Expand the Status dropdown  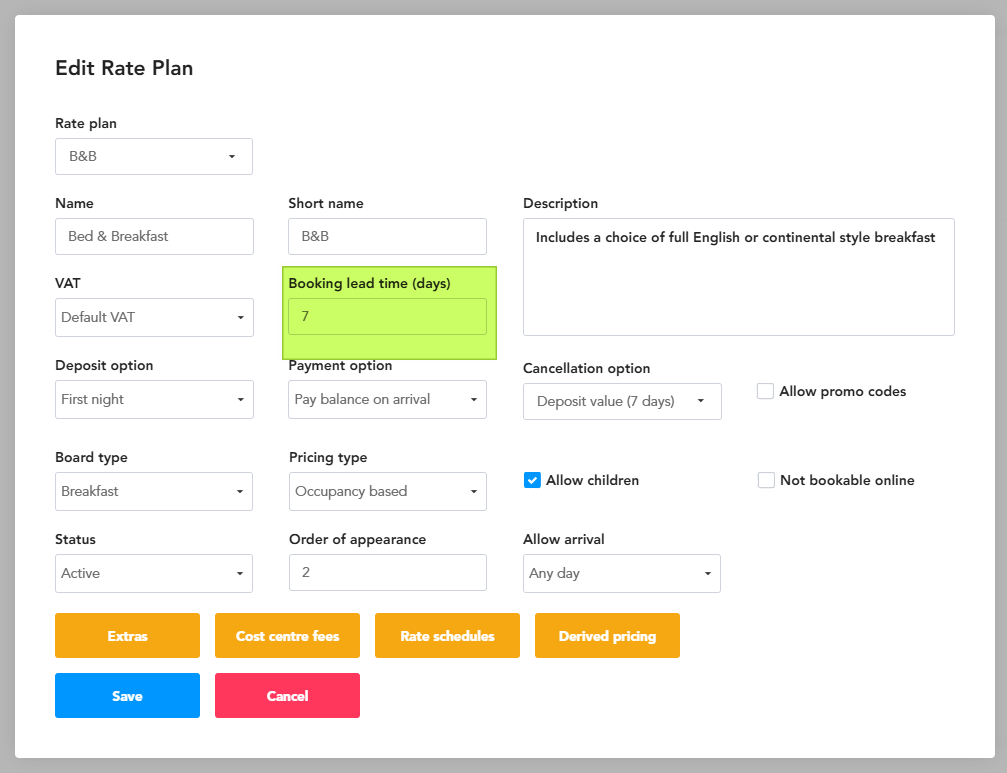(x=153, y=573)
